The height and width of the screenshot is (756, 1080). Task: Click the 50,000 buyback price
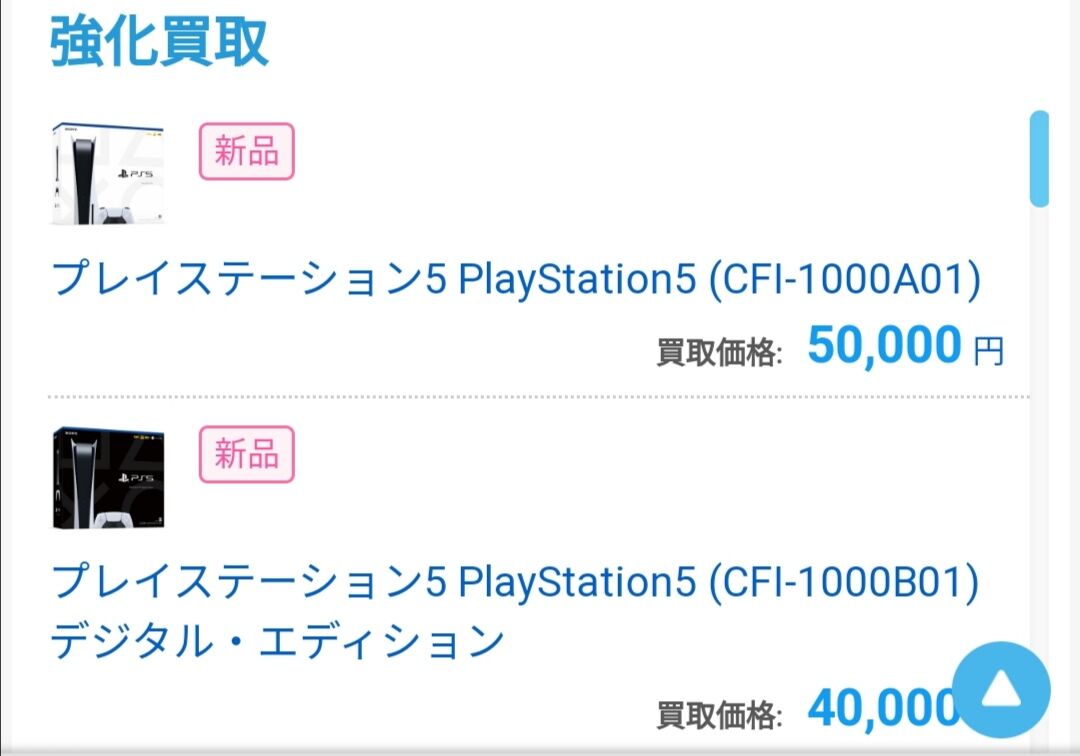[x=884, y=346]
